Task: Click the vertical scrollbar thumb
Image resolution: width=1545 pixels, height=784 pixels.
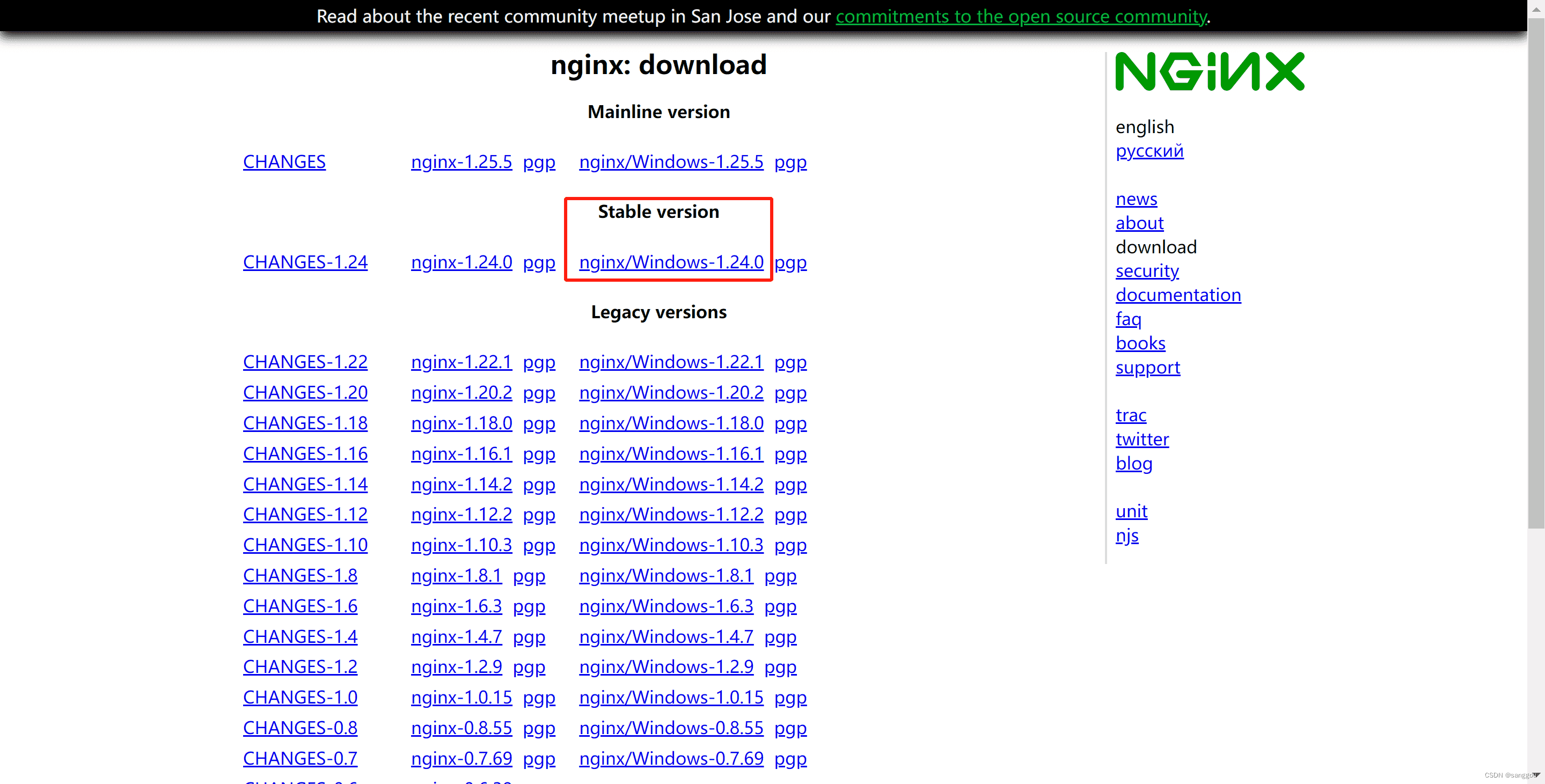Action: 1536,273
